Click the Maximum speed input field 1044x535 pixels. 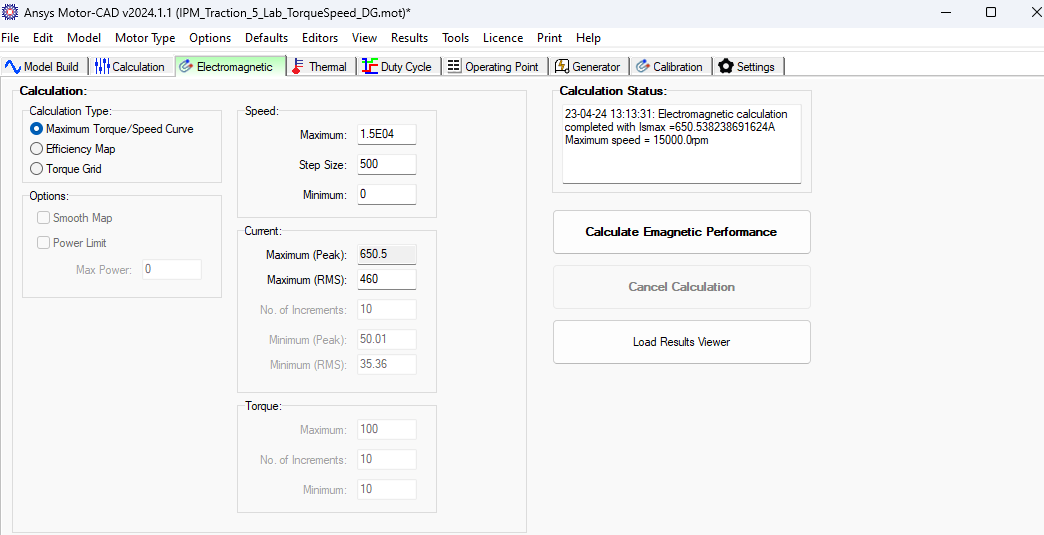pos(387,134)
